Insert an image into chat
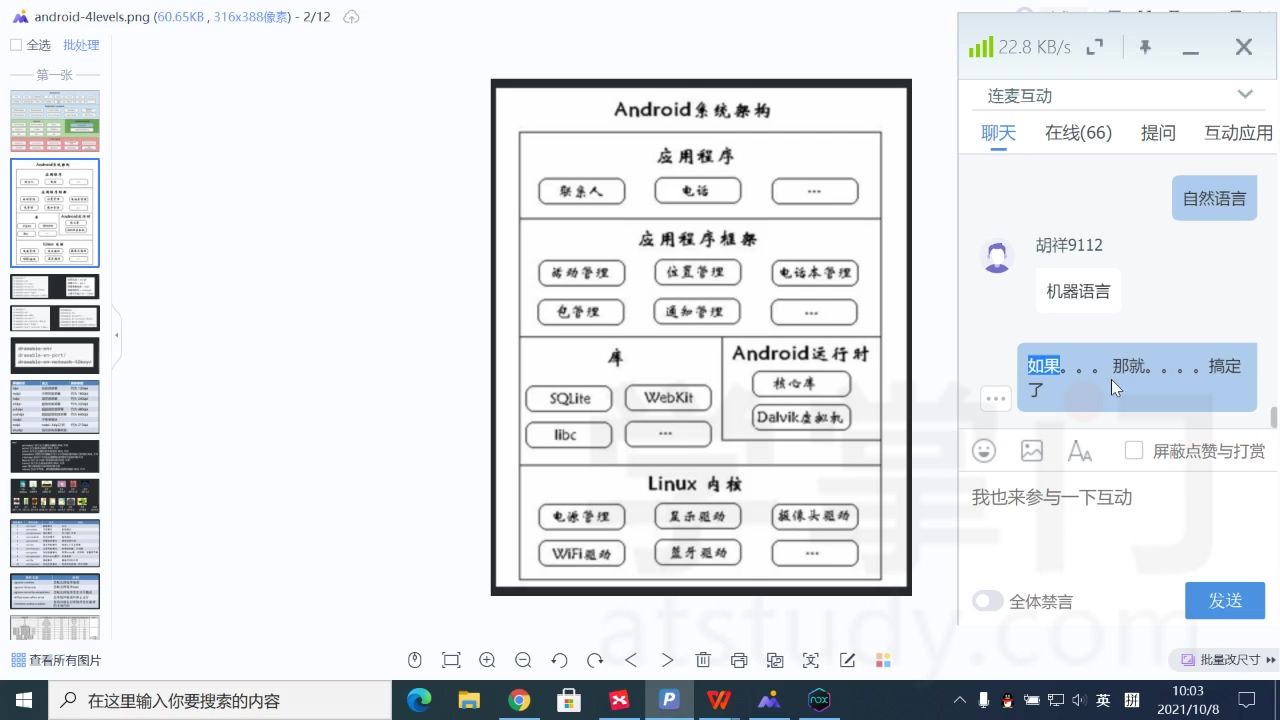The height and width of the screenshot is (720, 1280). [1032, 451]
